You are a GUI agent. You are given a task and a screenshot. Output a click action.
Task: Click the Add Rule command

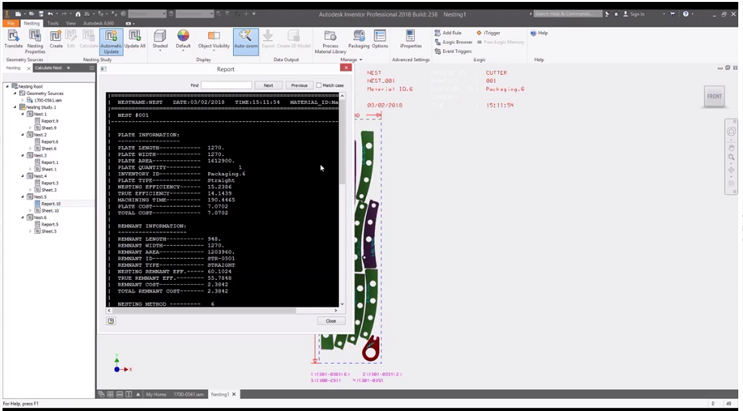click(449, 33)
